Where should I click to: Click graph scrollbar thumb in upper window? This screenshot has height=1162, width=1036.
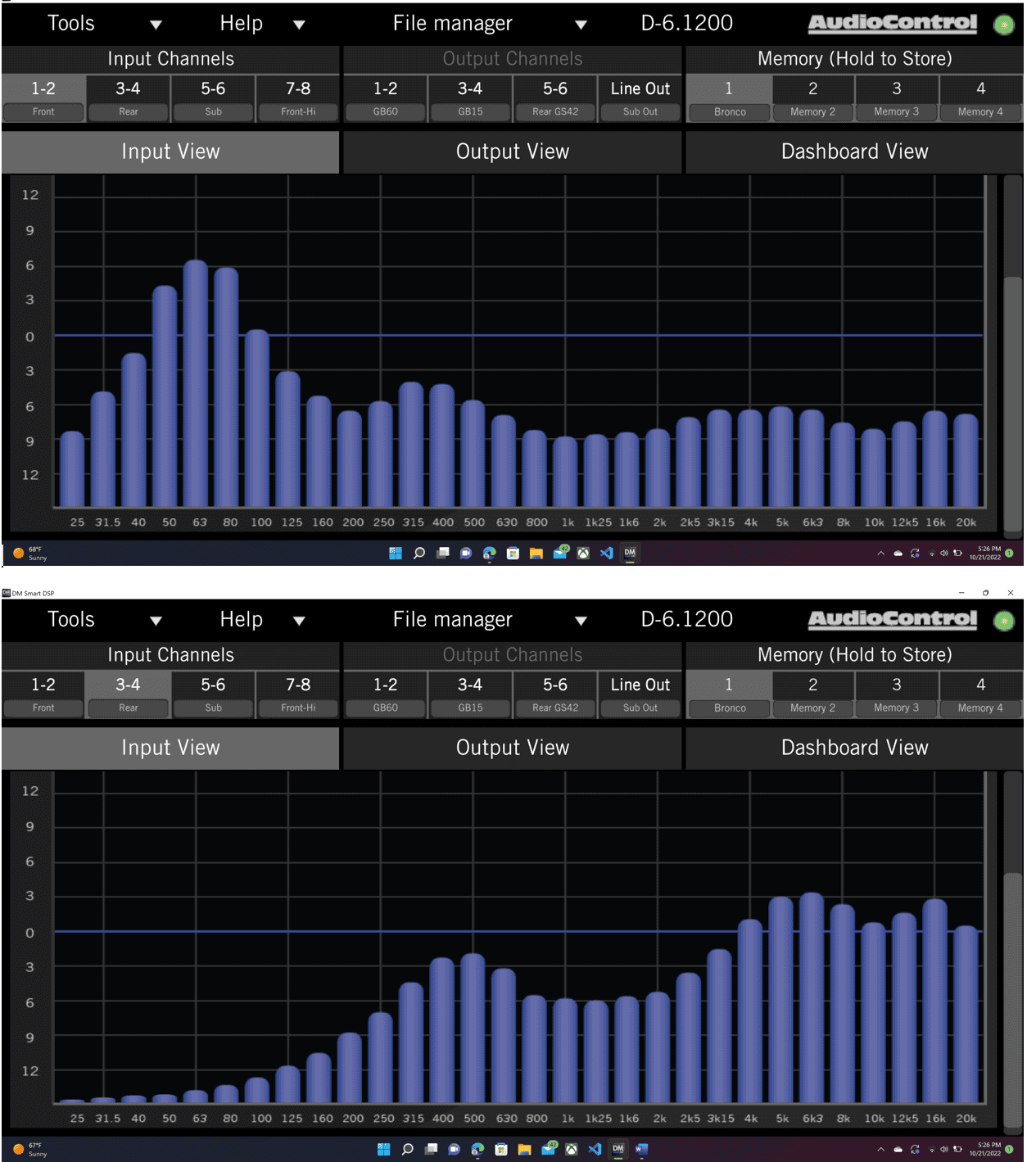click(x=1013, y=405)
